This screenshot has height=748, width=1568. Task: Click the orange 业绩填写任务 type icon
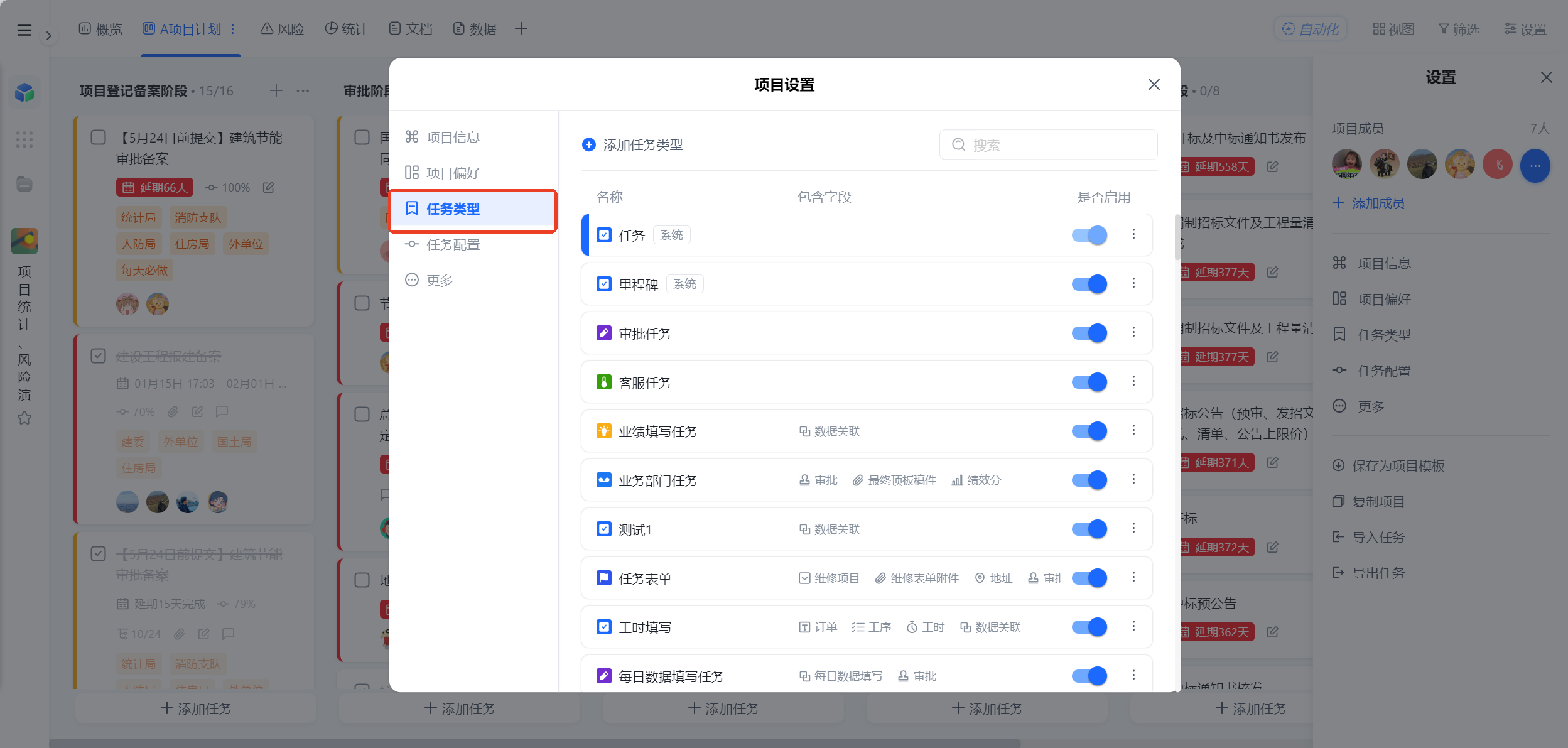tap(603, 431)
